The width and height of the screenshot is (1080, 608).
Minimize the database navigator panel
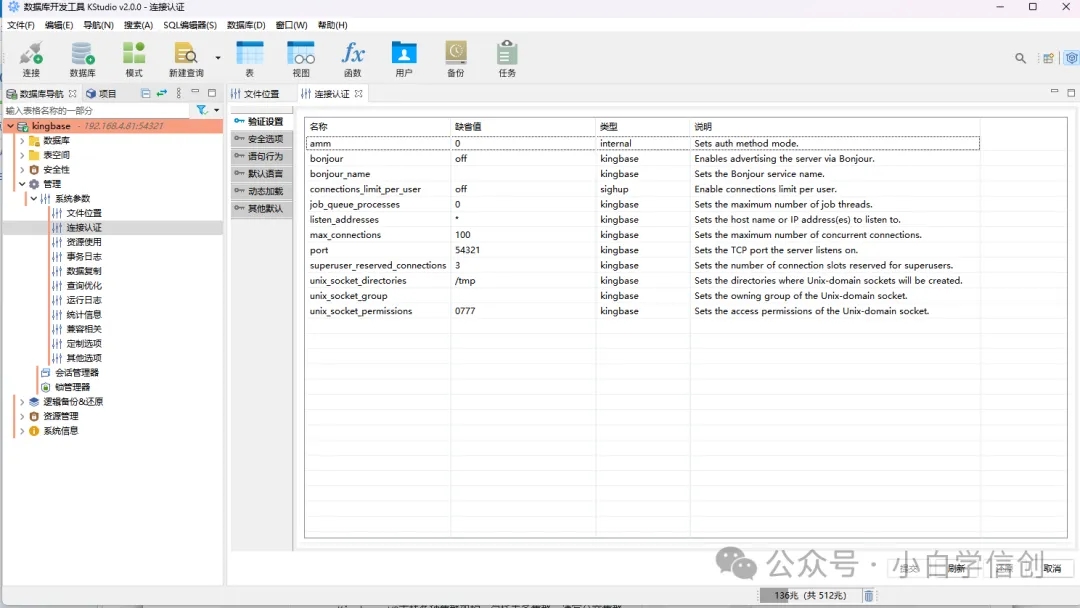pos(195,92)
